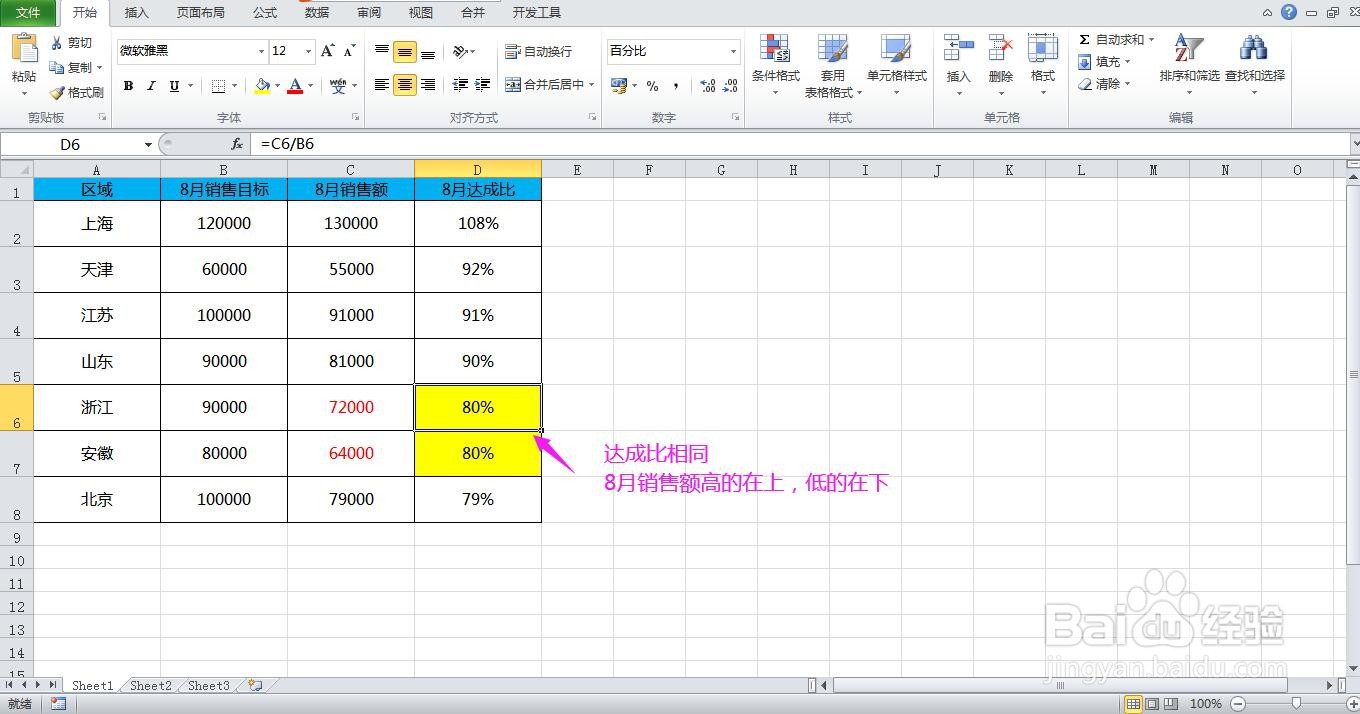Open the cell Format (格式) menu
This screenshot has height=714, width=1360.
click(1042, 65)
